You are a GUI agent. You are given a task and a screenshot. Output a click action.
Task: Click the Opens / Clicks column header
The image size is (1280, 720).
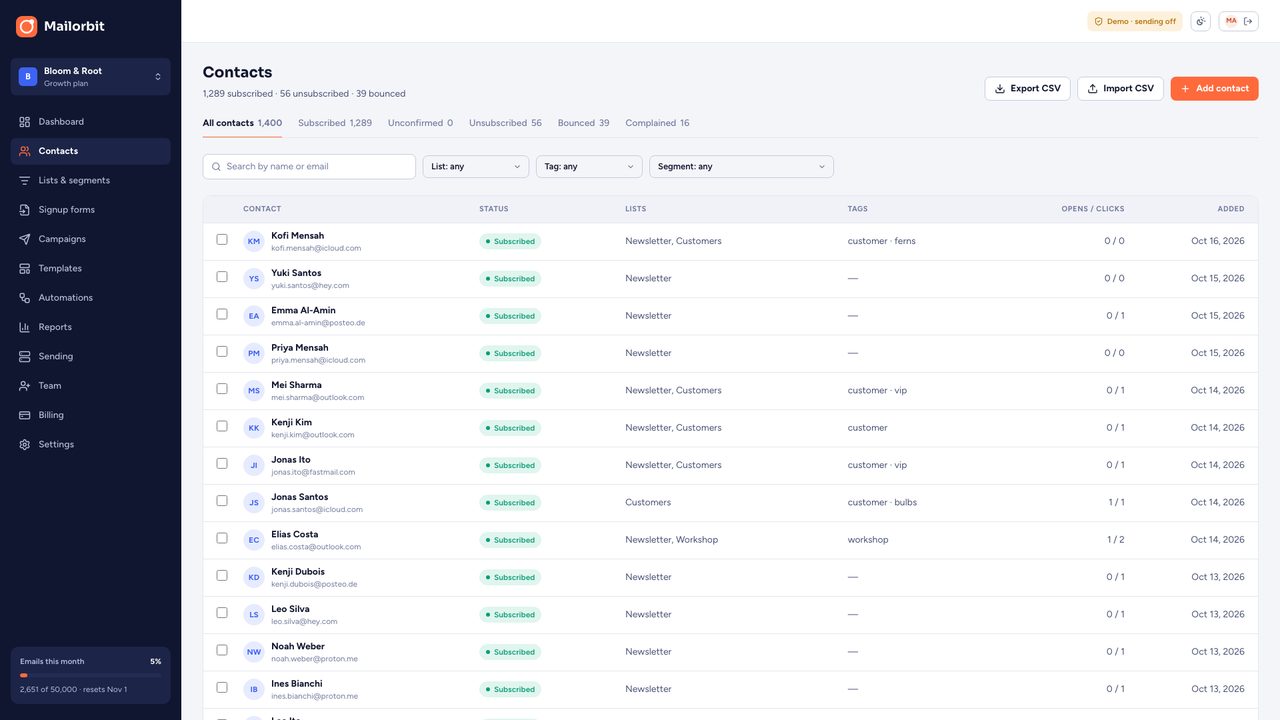point(1092,209)
